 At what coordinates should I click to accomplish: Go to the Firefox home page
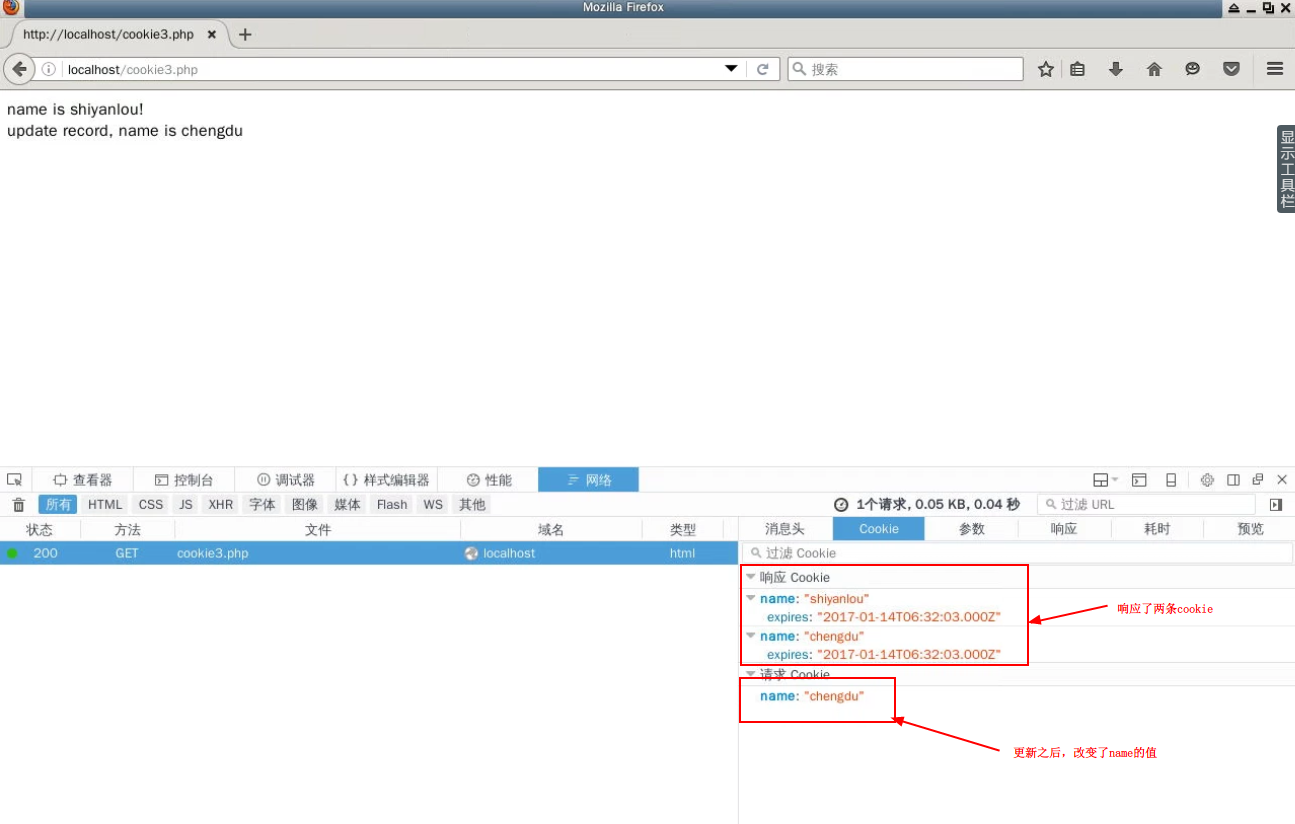pyautogui.click(x=1154, y=69)
